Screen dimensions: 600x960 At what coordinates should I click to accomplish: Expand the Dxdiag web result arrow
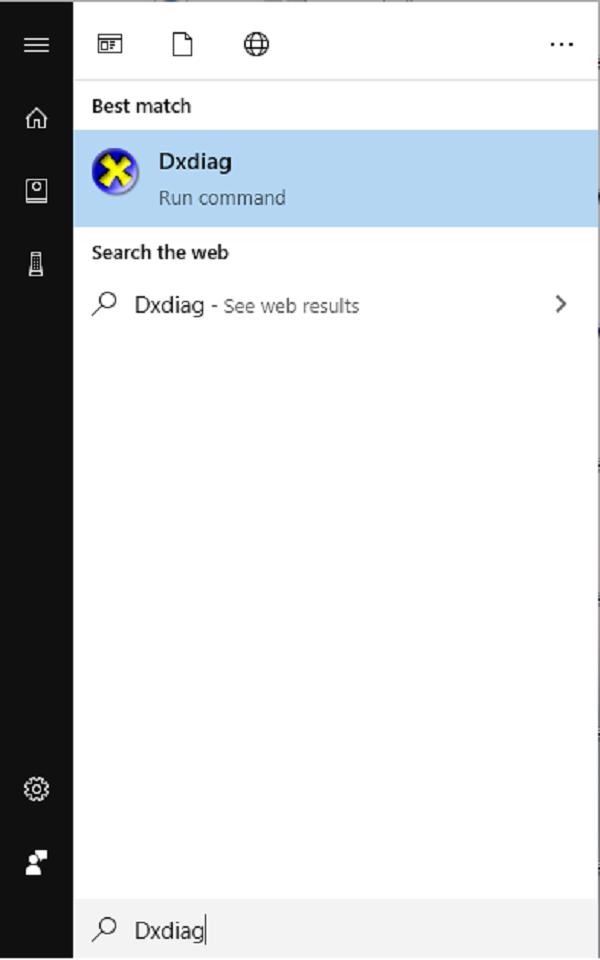[x=561, y=305]
